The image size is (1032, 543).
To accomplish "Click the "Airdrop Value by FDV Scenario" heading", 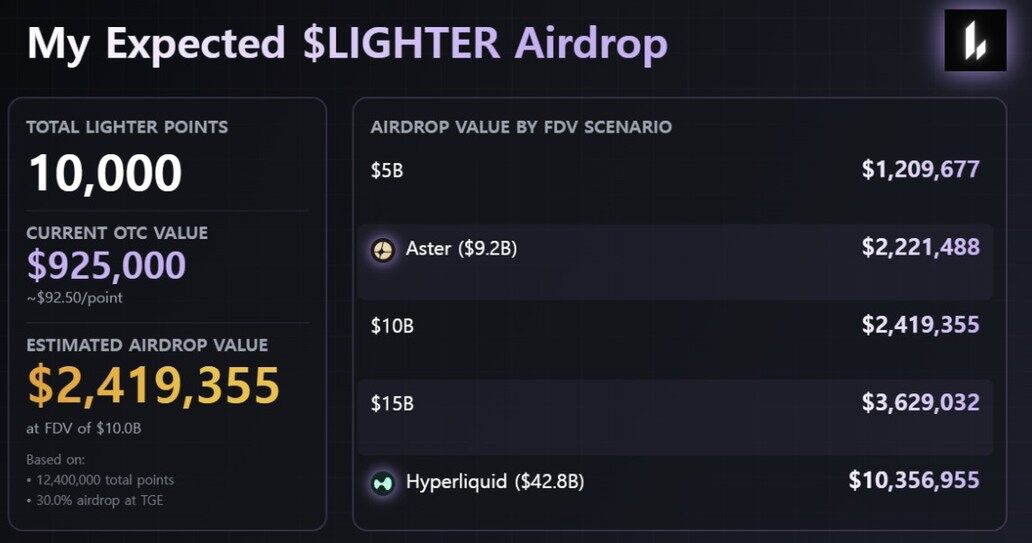I will (x=521, y=127).
